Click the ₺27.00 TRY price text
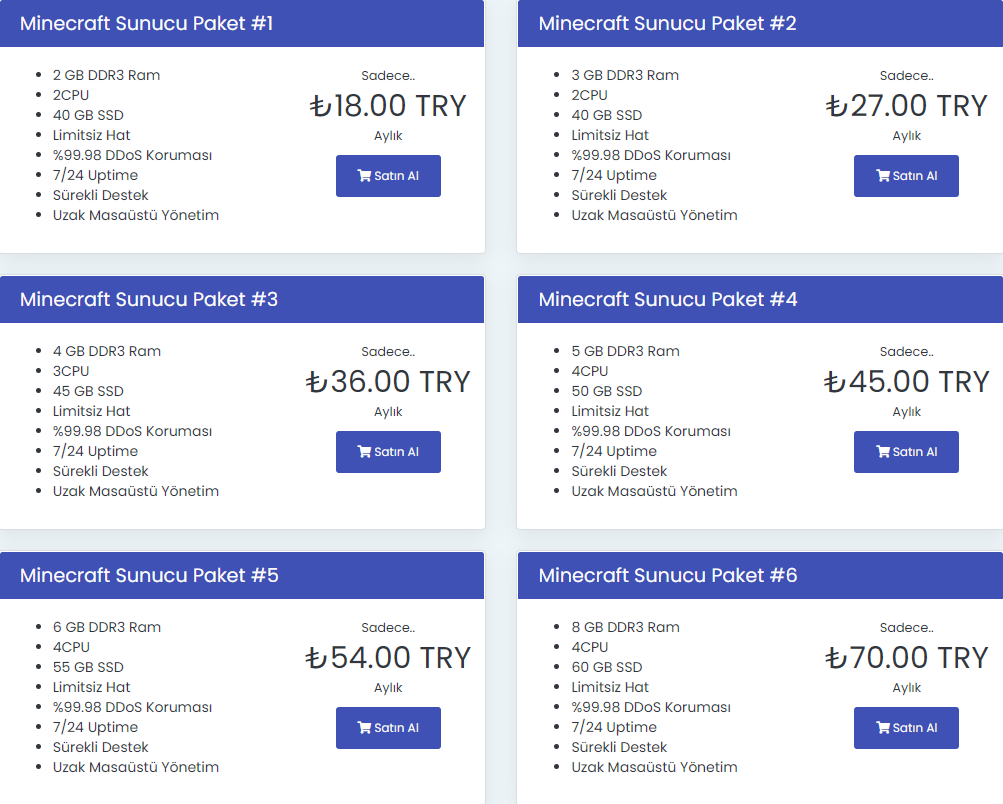1003x804 pixels. tap(906, 106)
